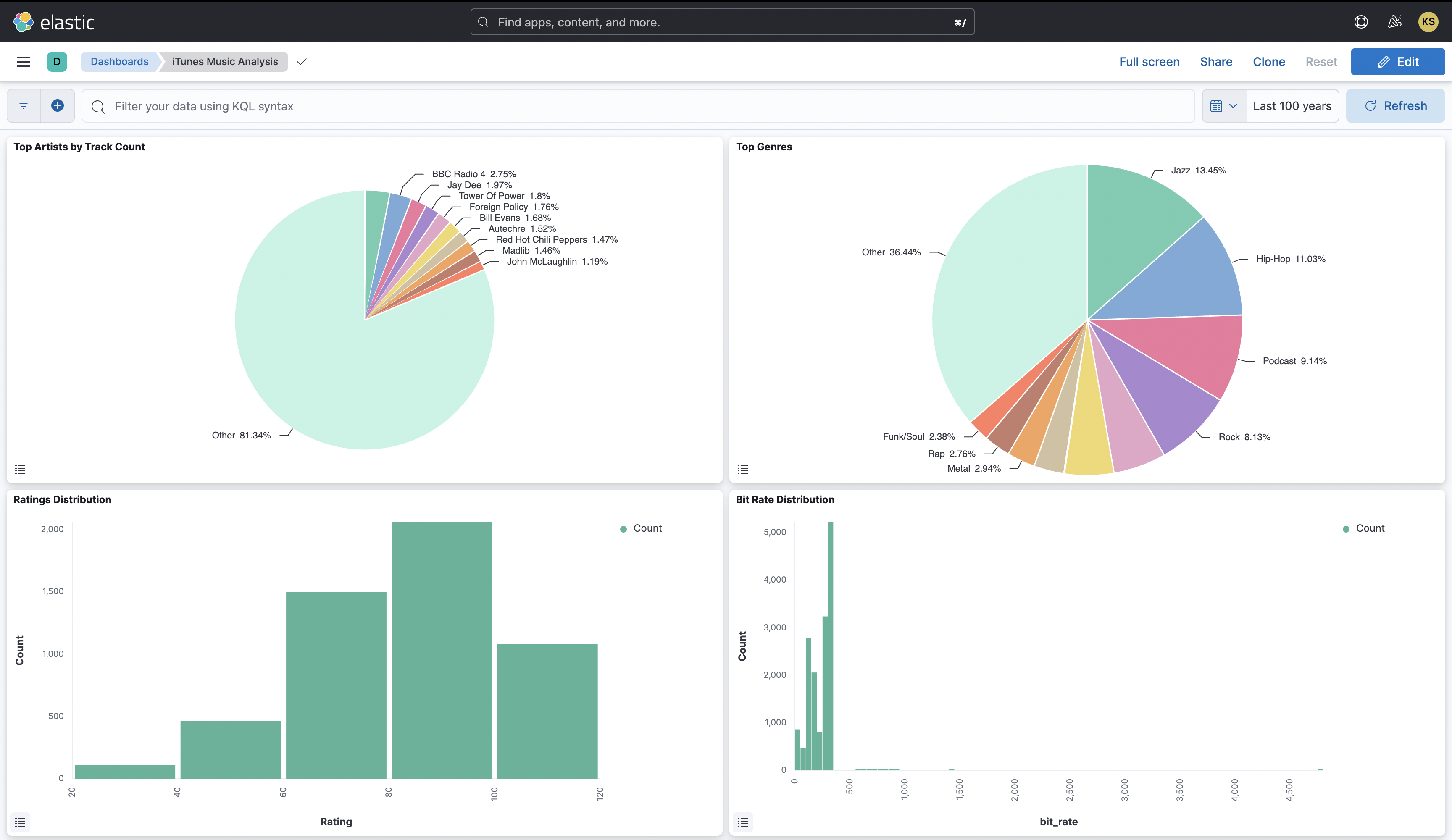The width and height of the screenshot is (1452, 840).
Task: Click the Refresh button
Action: pyautogui.click(x=1395, y=106)
